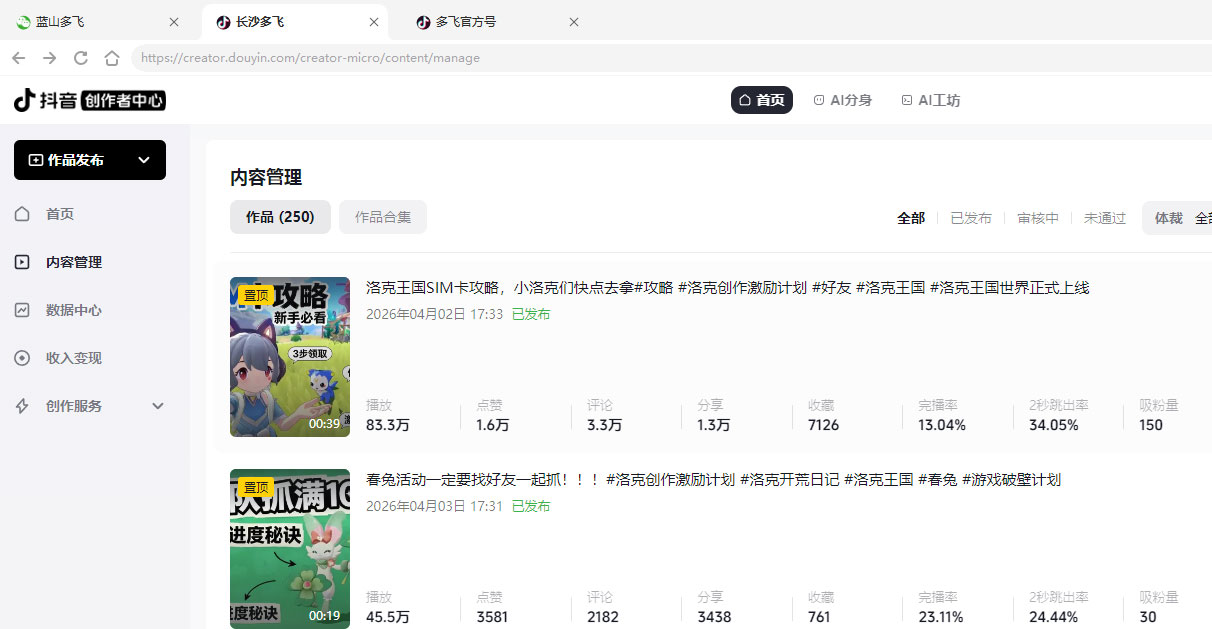
Task: Expand the 创作服务 sidebar chevron
Action: 157,406
